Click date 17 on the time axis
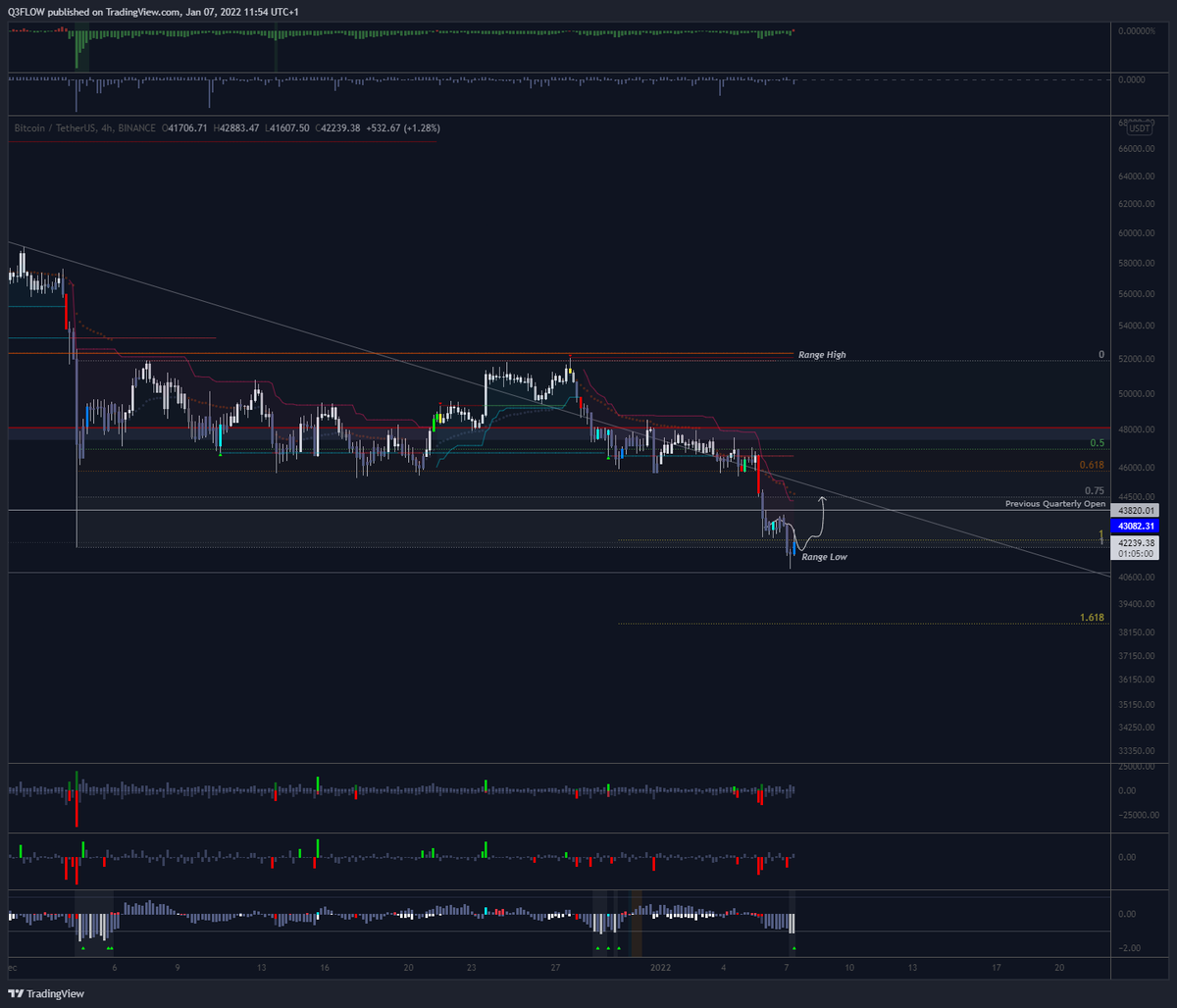The height and width of the screenshot is (1008, 1177). [996, 967]
